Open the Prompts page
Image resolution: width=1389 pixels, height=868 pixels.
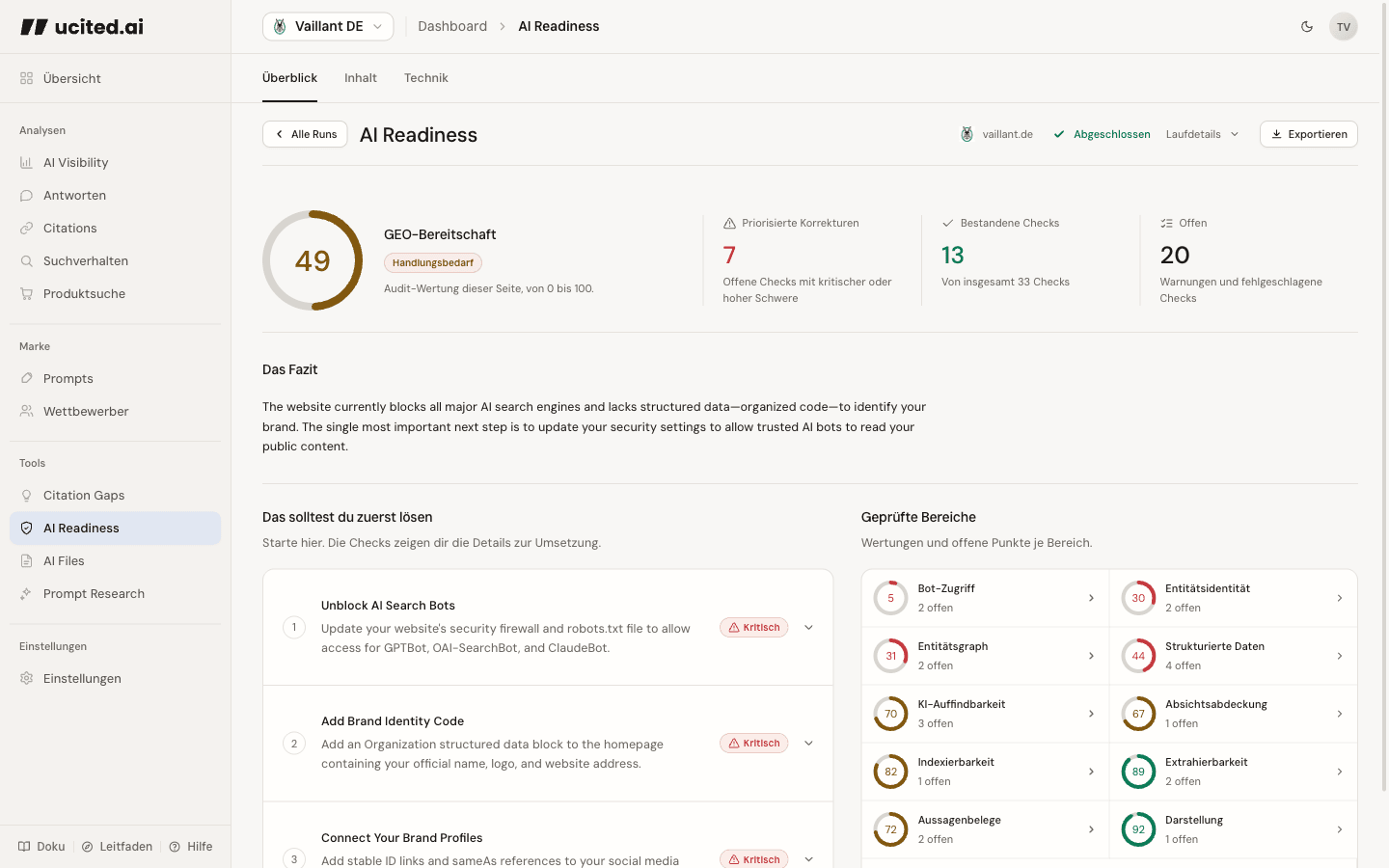pyautogui.click(x=116, y=379)
